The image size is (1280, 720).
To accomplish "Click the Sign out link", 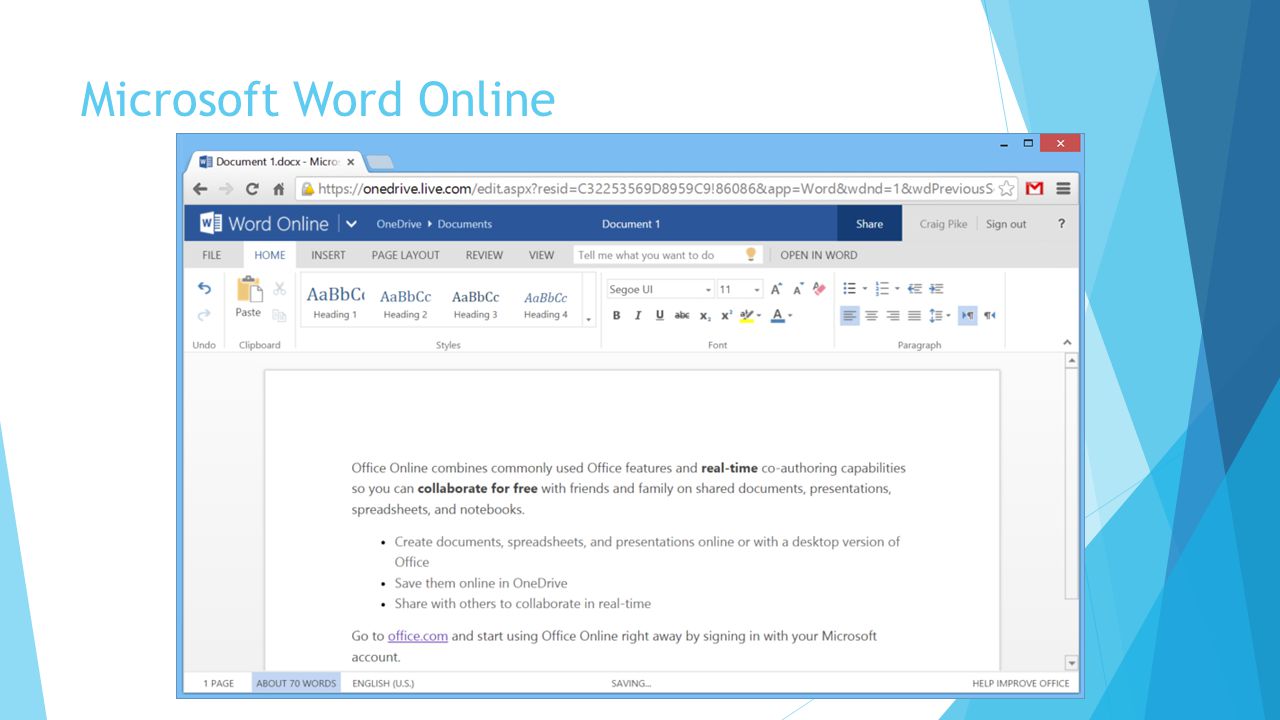I will (x=1006, y=224).
